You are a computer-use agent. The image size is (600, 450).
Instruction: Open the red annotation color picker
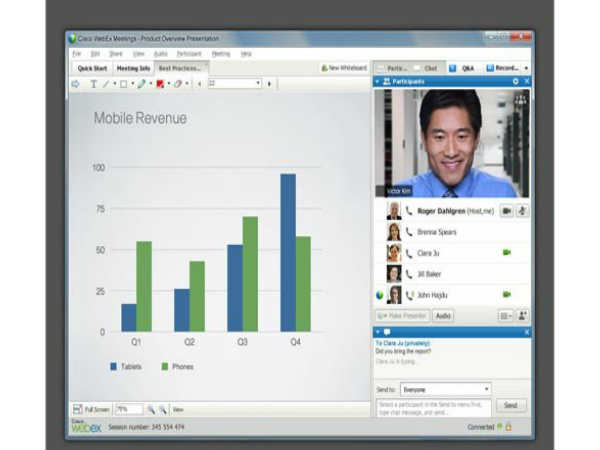pos(160,83)
